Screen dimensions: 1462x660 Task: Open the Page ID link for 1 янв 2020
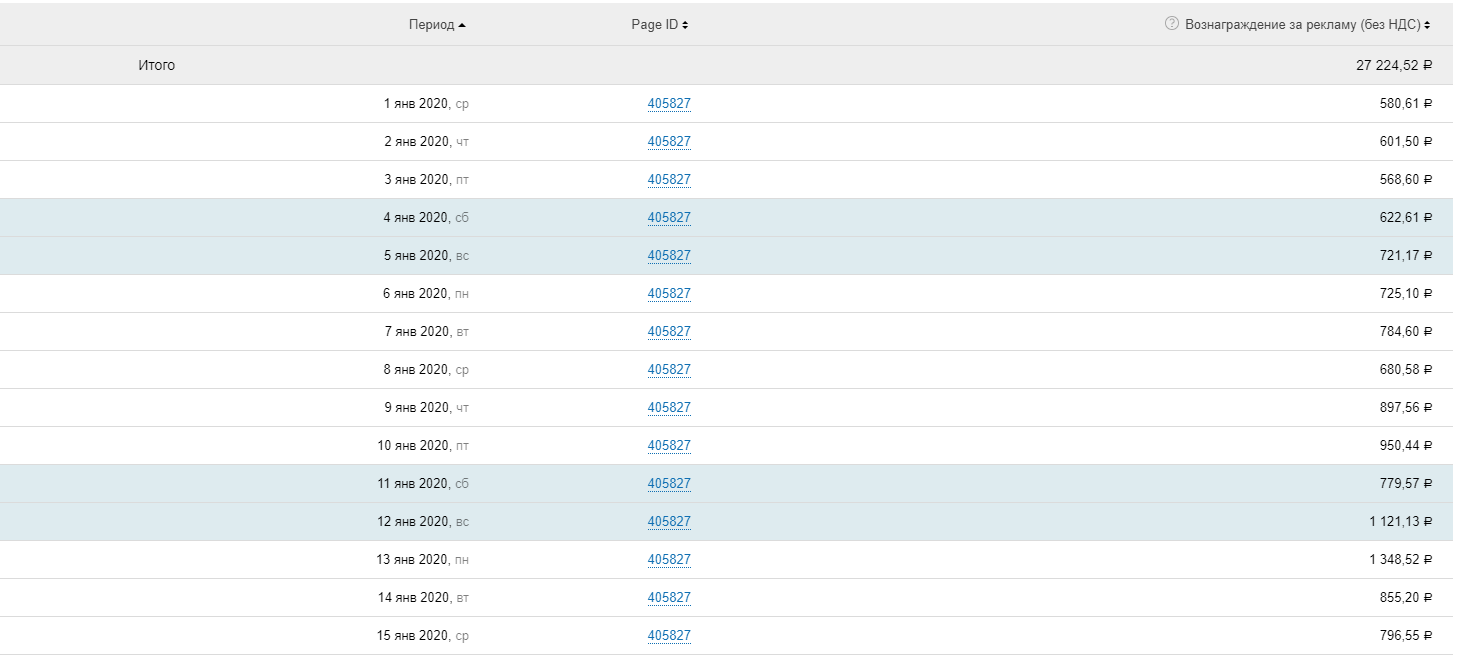(x=669, y=104)
